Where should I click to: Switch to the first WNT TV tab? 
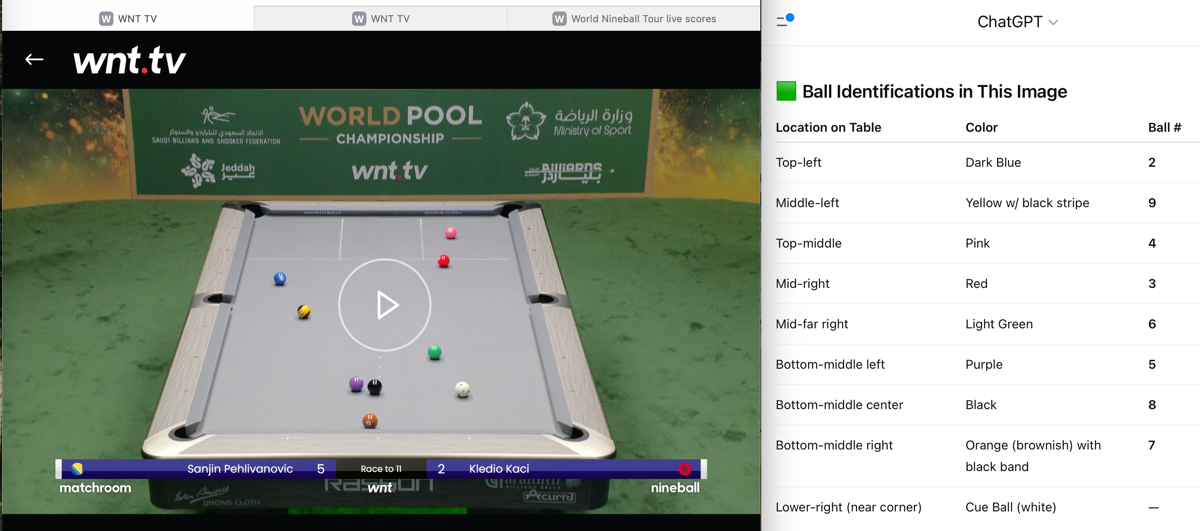[x=127, y=18]
